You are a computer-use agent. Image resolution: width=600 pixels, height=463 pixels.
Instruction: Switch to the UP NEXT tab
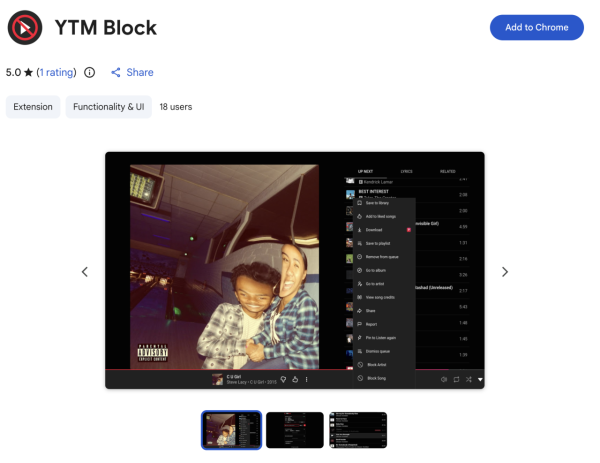(365, 171)
